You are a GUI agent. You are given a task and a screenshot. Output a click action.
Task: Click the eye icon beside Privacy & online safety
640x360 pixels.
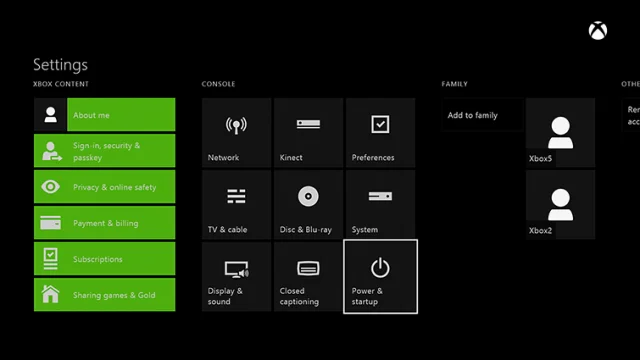(51, 187)
